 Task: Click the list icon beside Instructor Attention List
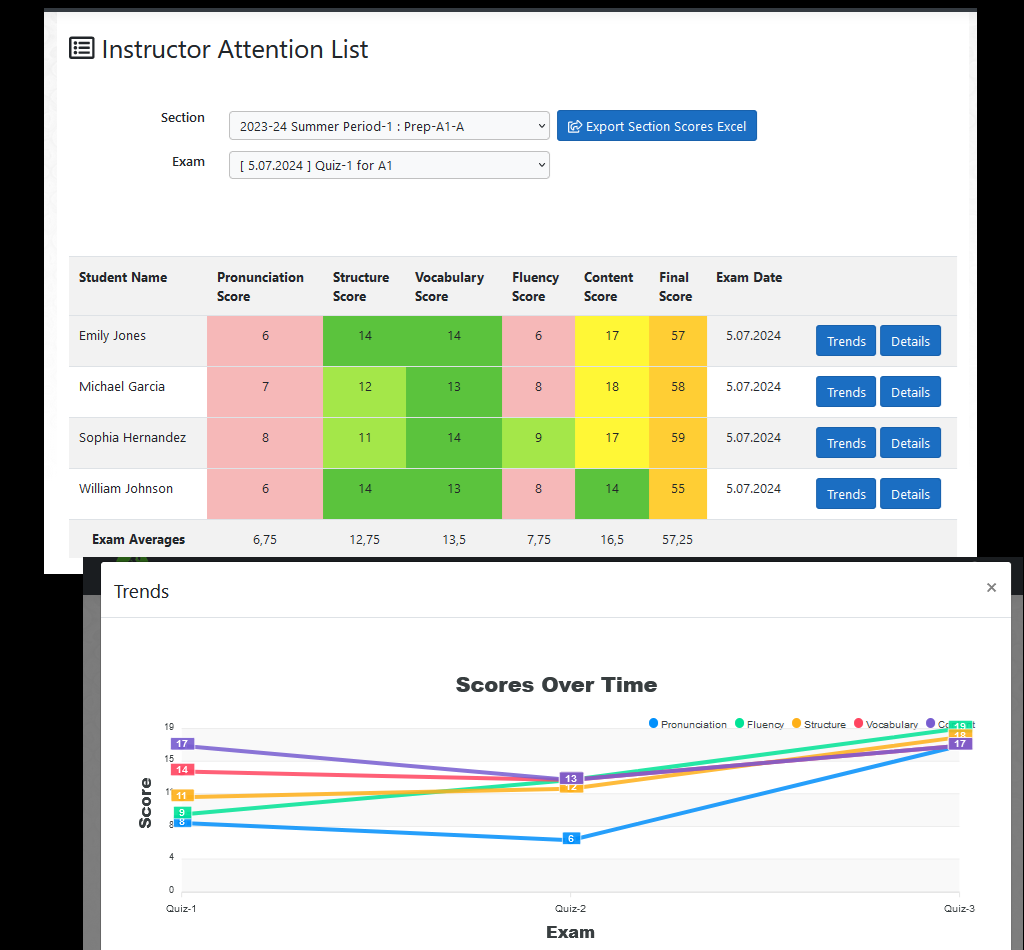click(82, 48)
